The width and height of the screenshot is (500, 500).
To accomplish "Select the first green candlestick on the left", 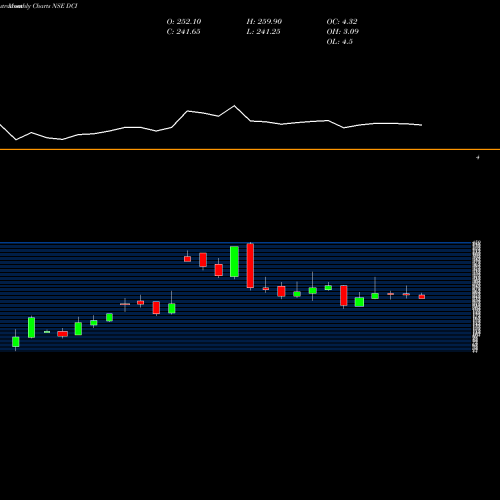I will coord(16,341).
